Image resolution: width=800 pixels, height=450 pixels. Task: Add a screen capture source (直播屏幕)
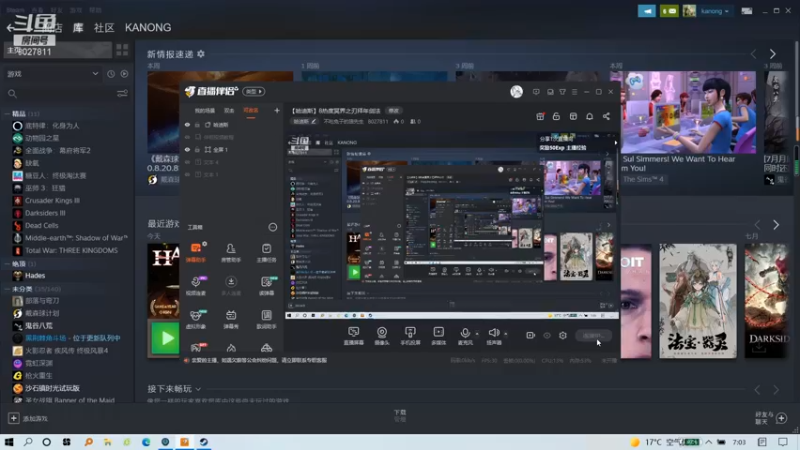[x=354, y=336]
